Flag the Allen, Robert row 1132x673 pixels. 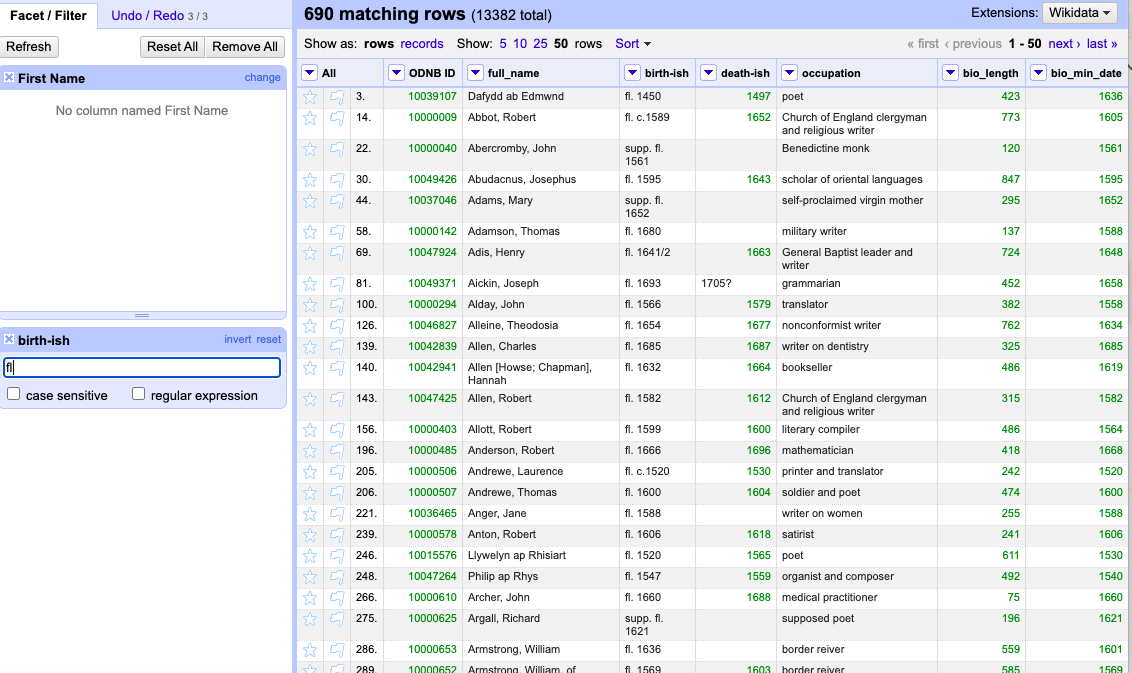(x=337, y=399)
